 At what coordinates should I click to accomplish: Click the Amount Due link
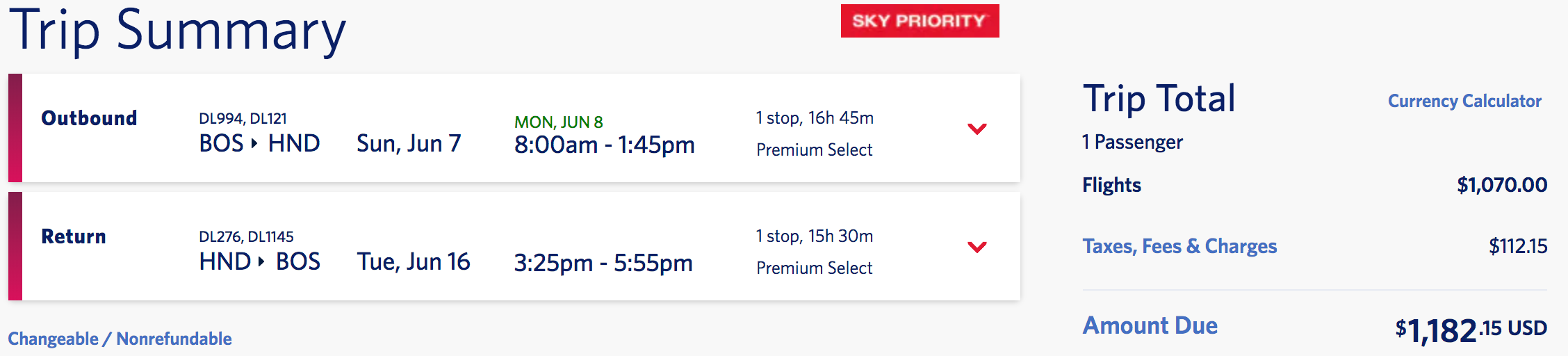1150,325
